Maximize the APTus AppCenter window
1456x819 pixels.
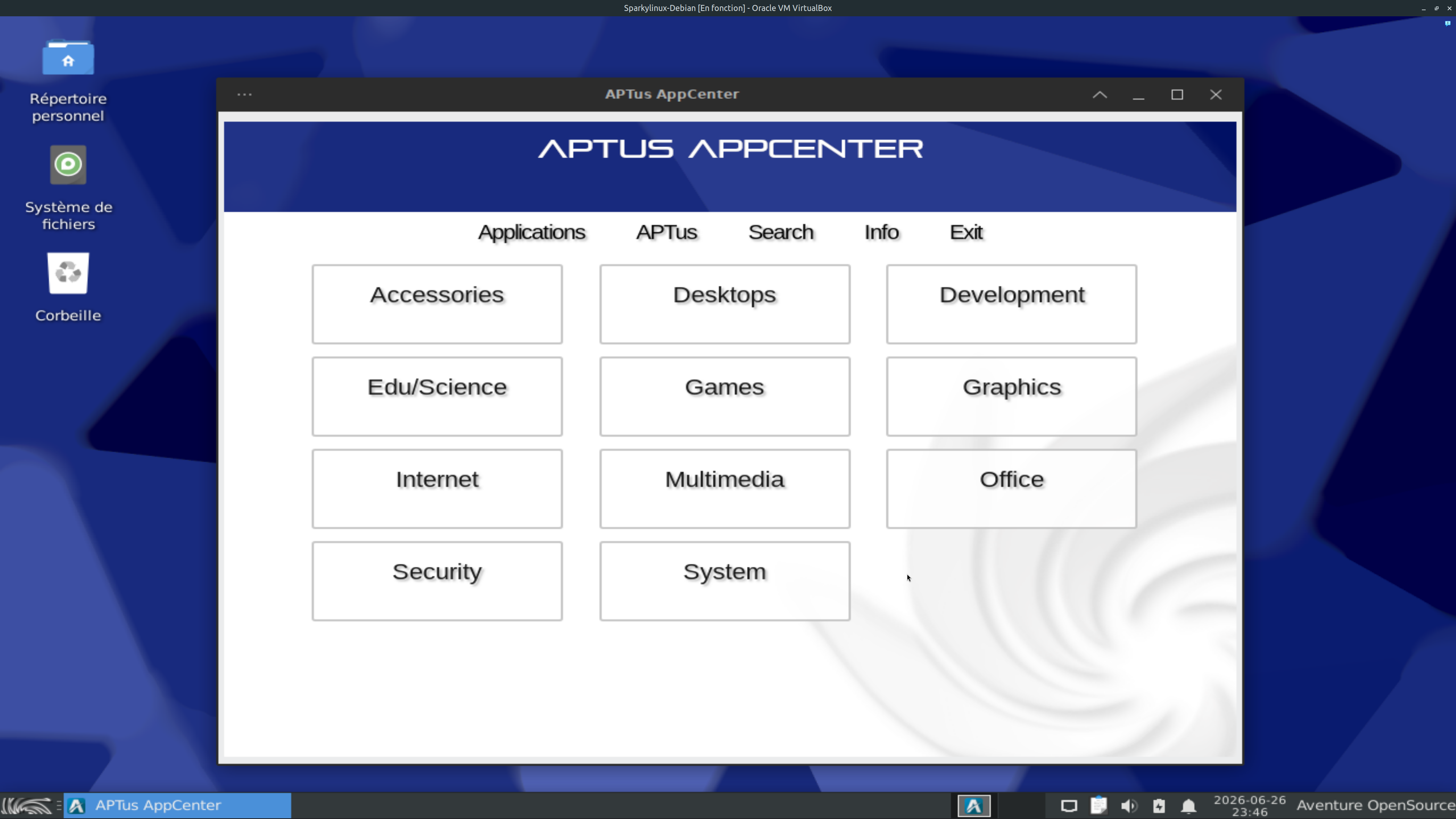point(1177,94)
